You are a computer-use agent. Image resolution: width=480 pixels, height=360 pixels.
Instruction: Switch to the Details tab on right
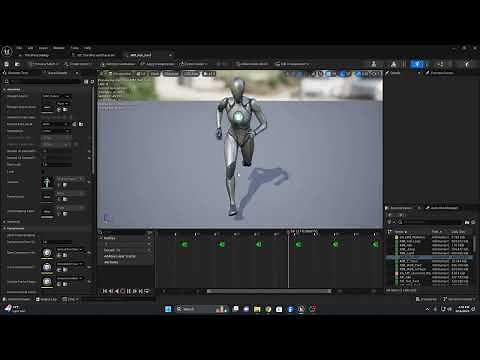pyautogui.click(x=395, y=73)
